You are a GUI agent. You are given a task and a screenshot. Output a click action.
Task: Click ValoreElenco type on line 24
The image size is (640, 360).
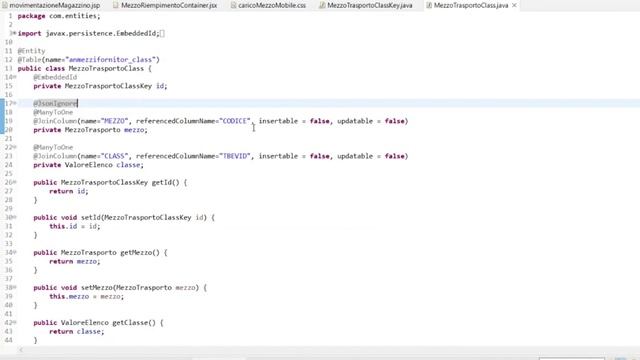(x=89, y=165)
